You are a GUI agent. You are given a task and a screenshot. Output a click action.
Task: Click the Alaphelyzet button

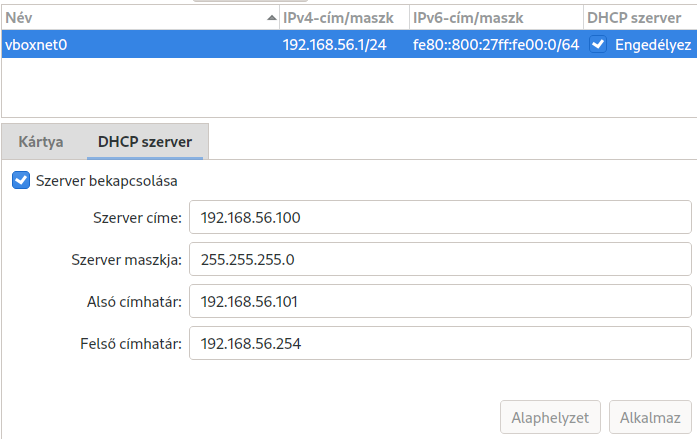(550, 417)
